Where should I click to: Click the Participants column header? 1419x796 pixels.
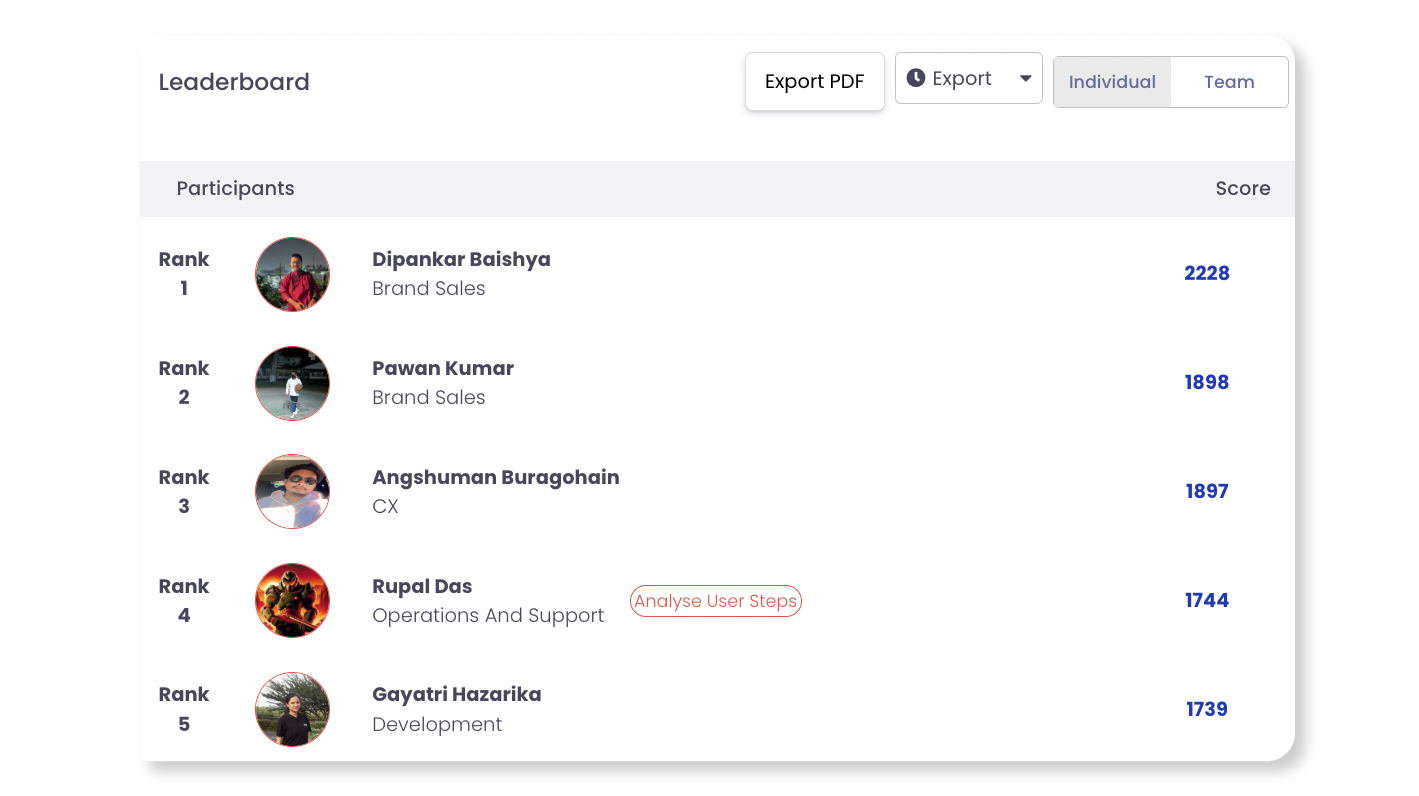coord(235,188)
